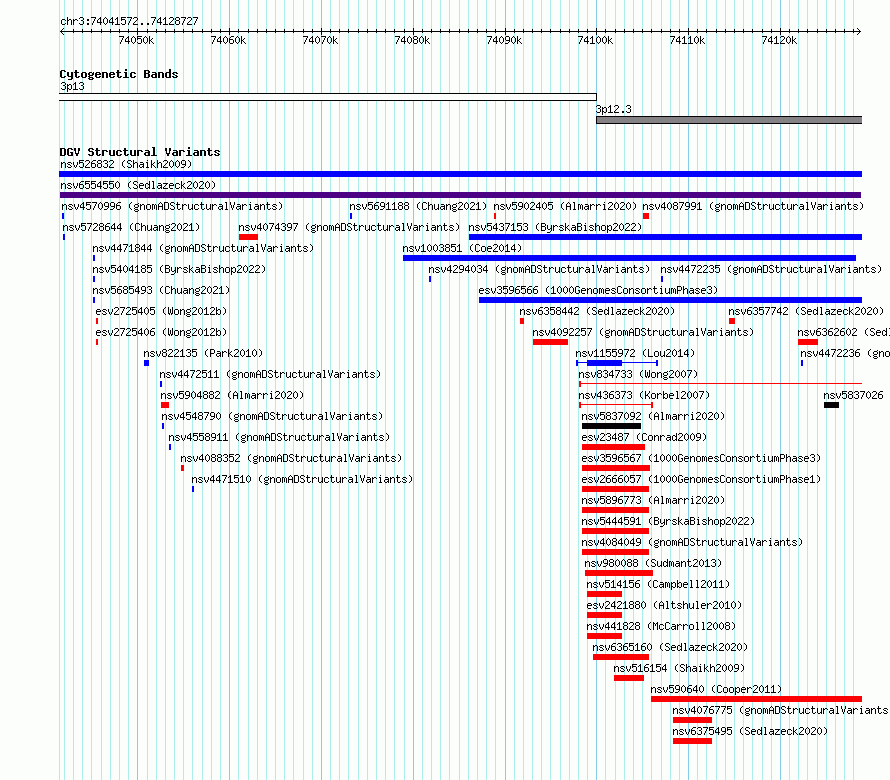The height and width of the screenshot is (780, 890).
Task: Click esv3596566 (1000GenomesConsortiumPhase3) label
Action: [598, 290]
